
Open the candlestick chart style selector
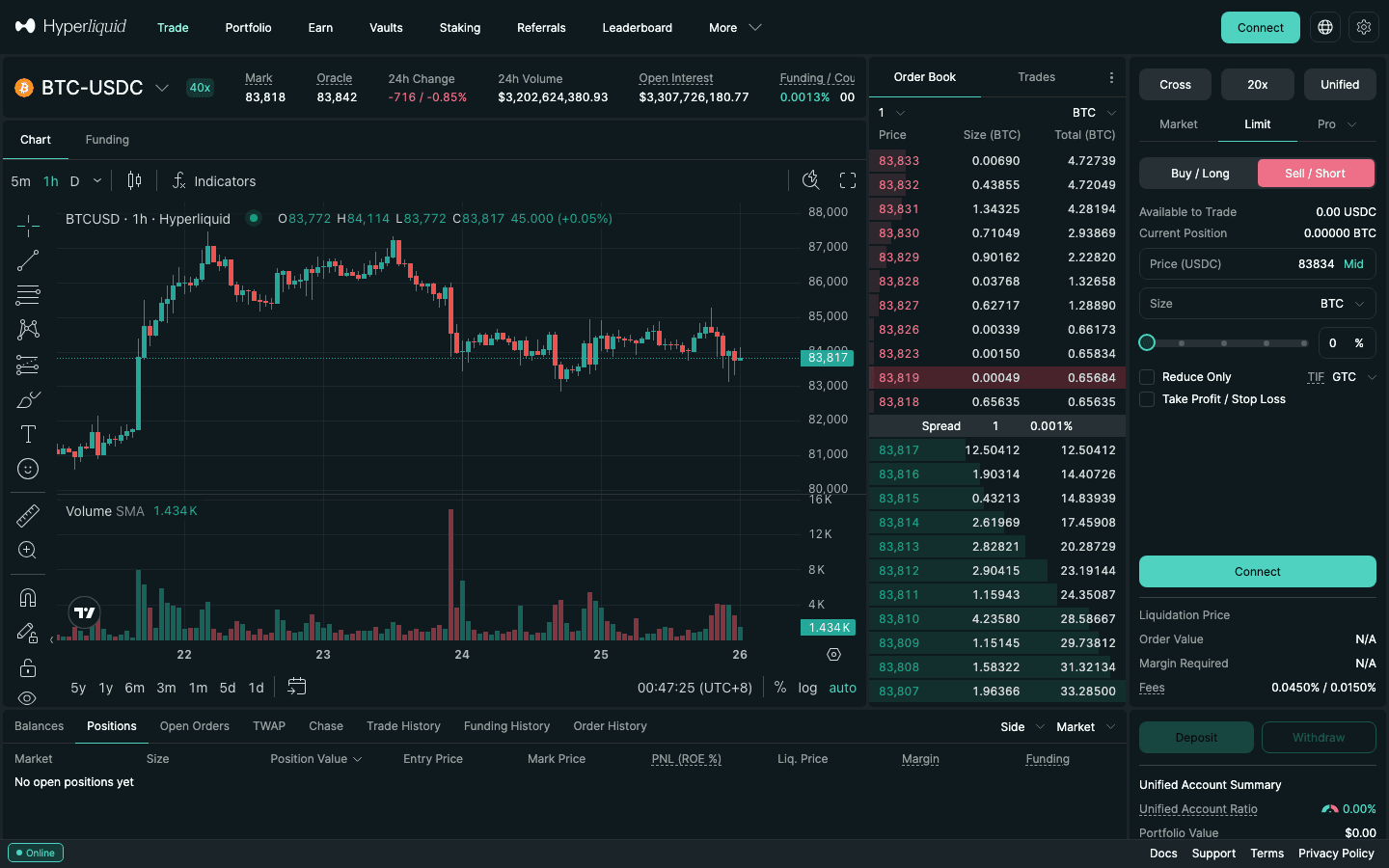point(135,180)
